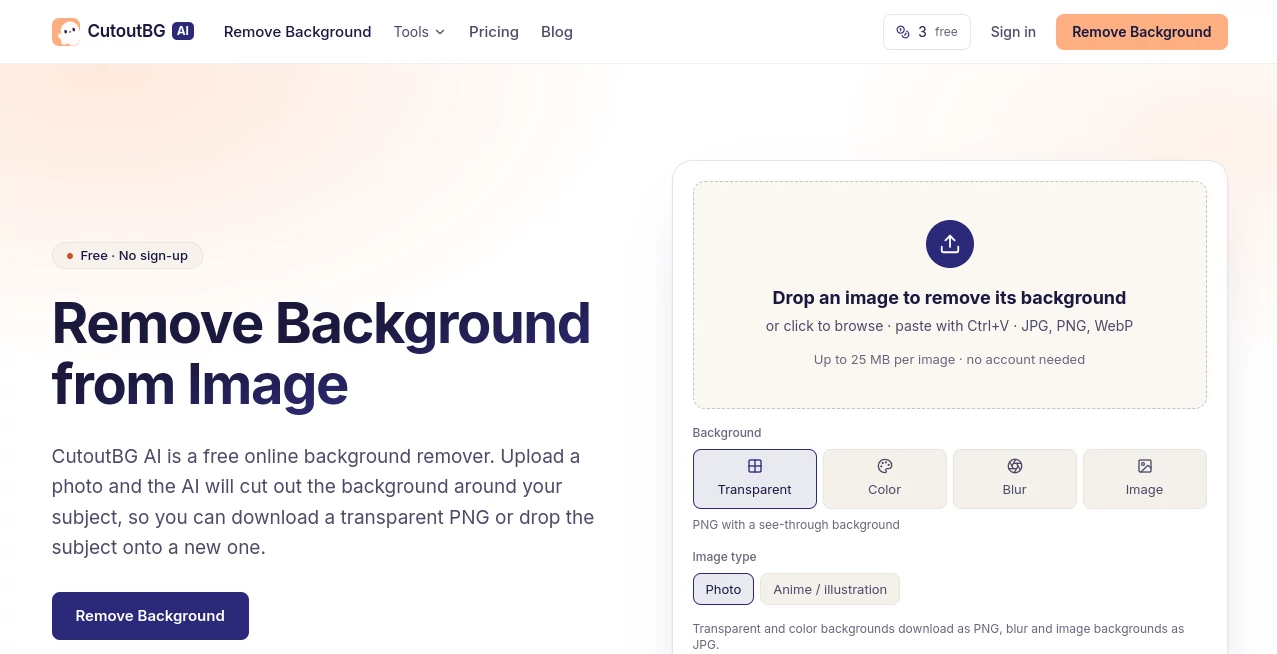
Task: Choose the Image background option
Action: (x=1145, y=479)
